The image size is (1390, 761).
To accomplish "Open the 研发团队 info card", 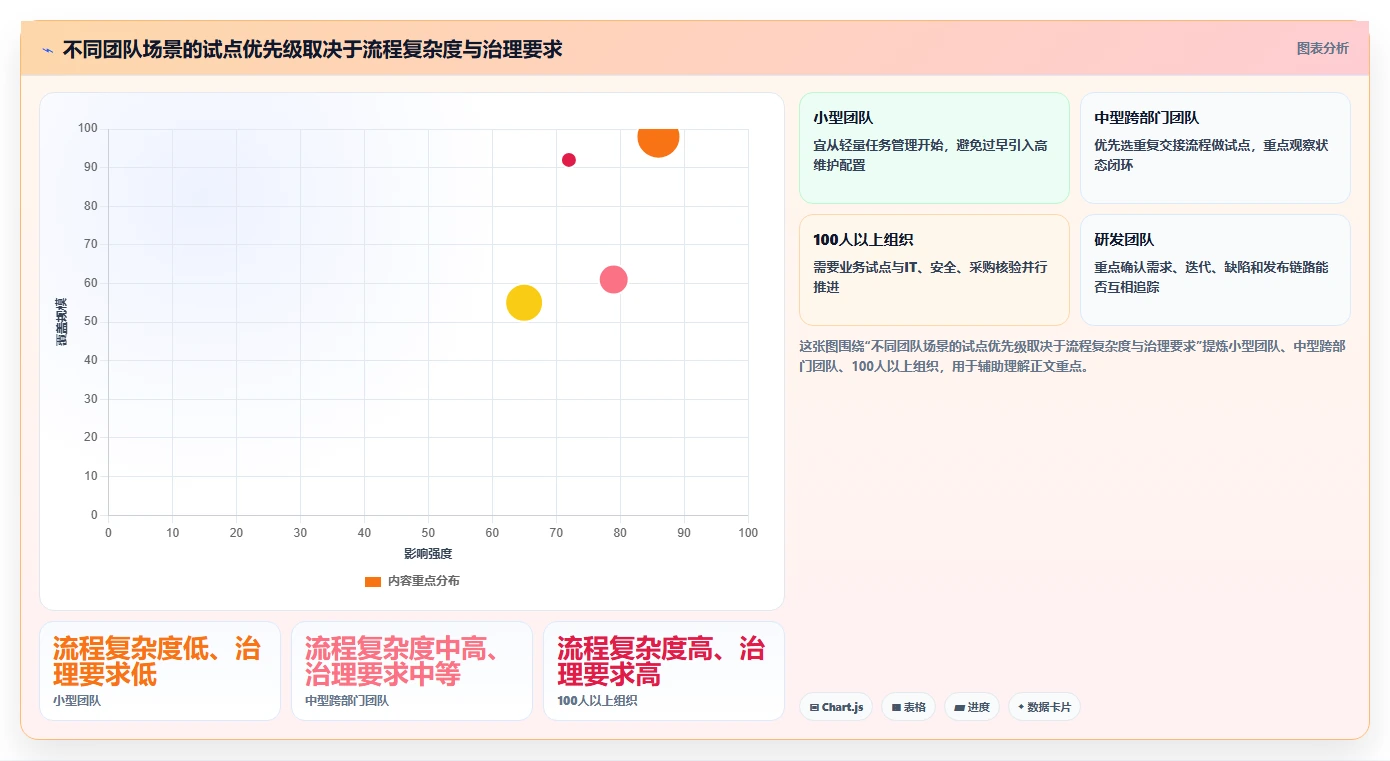I will (1215, 270).
